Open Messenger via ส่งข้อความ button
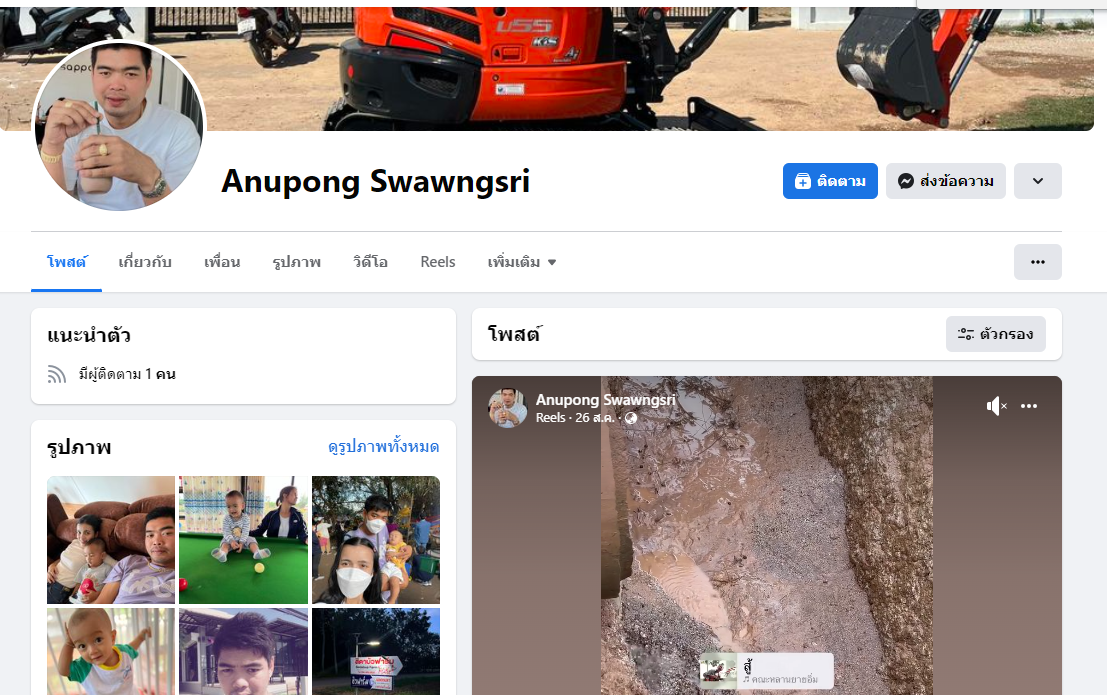 (945, 181)
